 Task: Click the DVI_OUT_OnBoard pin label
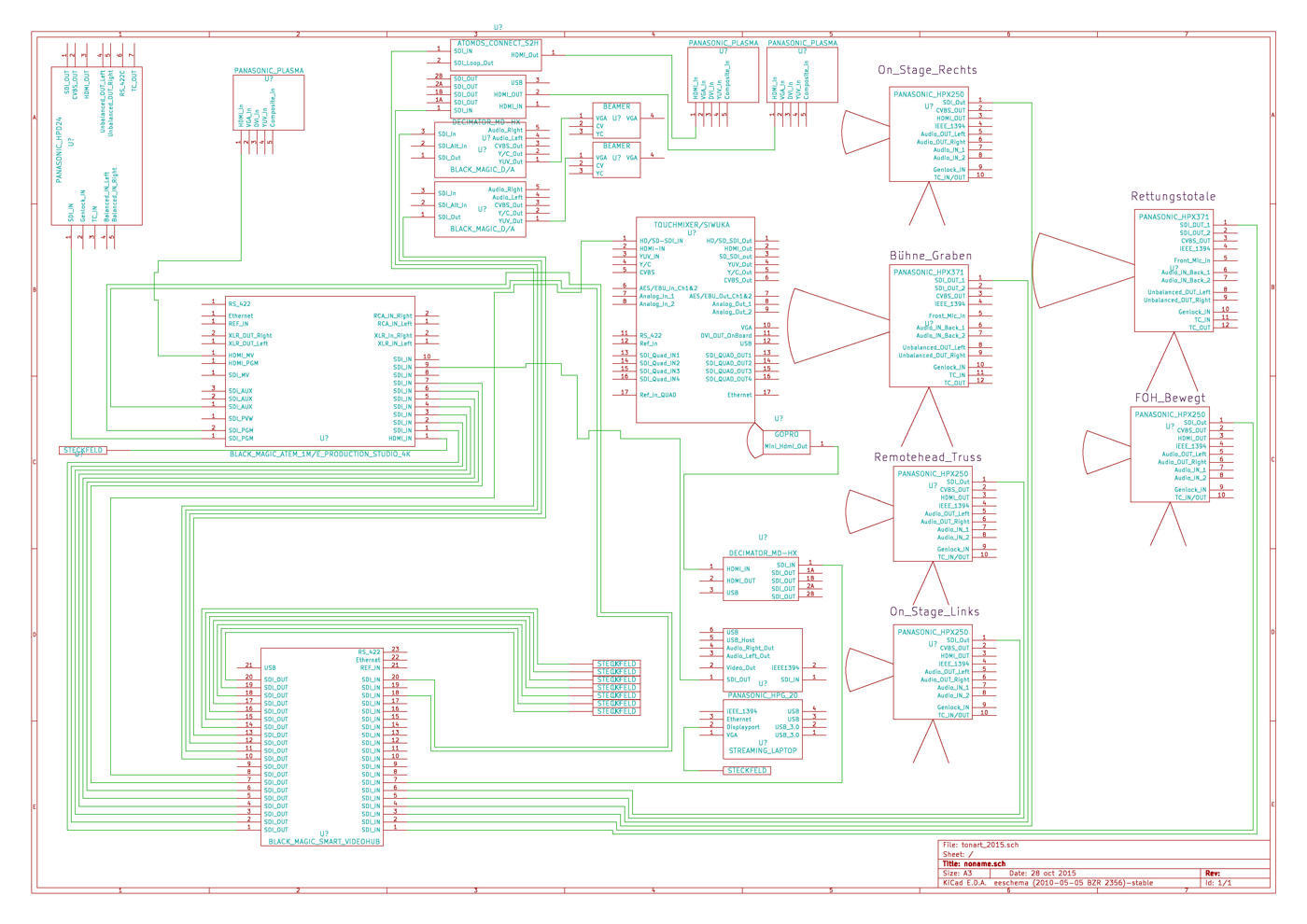coord(726,336)
